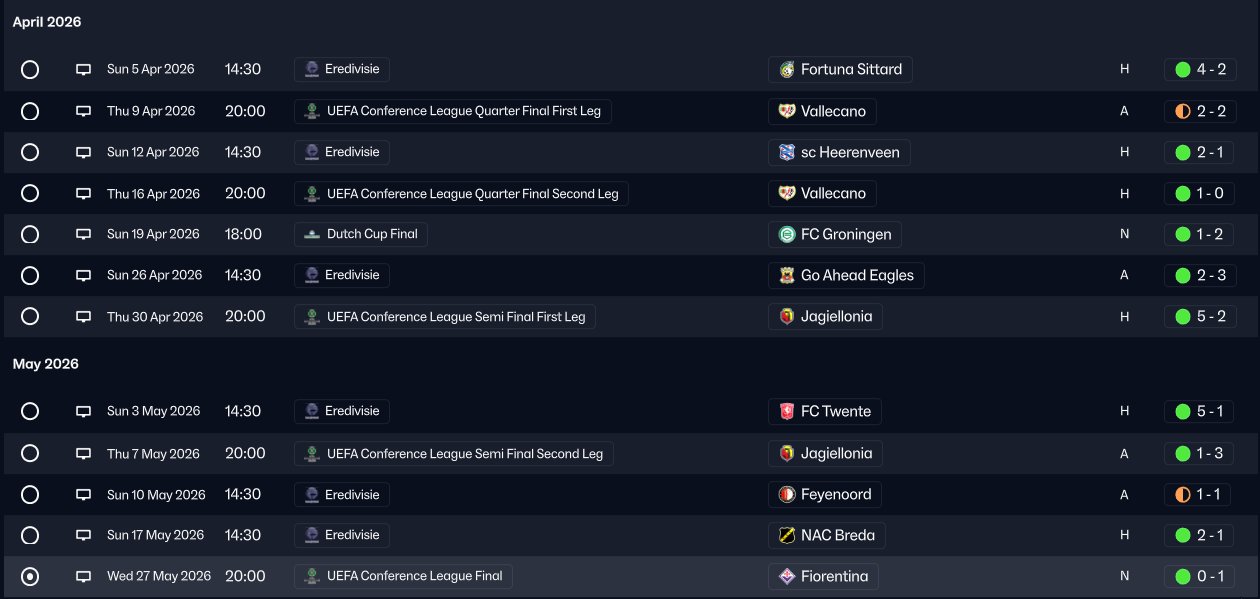Select the radio button for Sun 5 Apr match

[x=30, y=70]
